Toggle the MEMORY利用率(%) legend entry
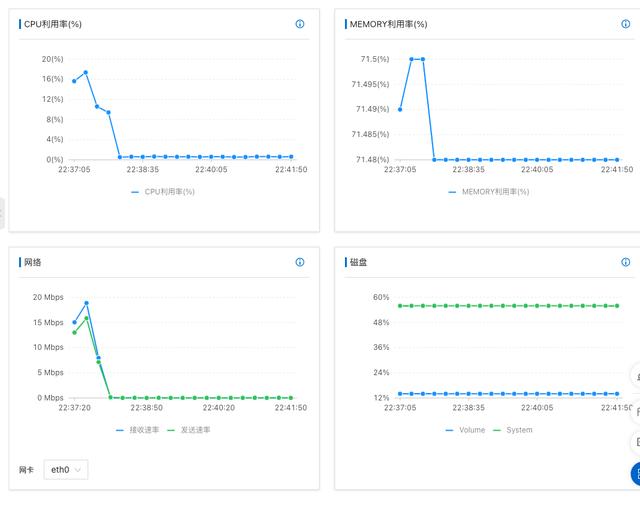Viewport: 640px width, 514px height. [489, 191]
